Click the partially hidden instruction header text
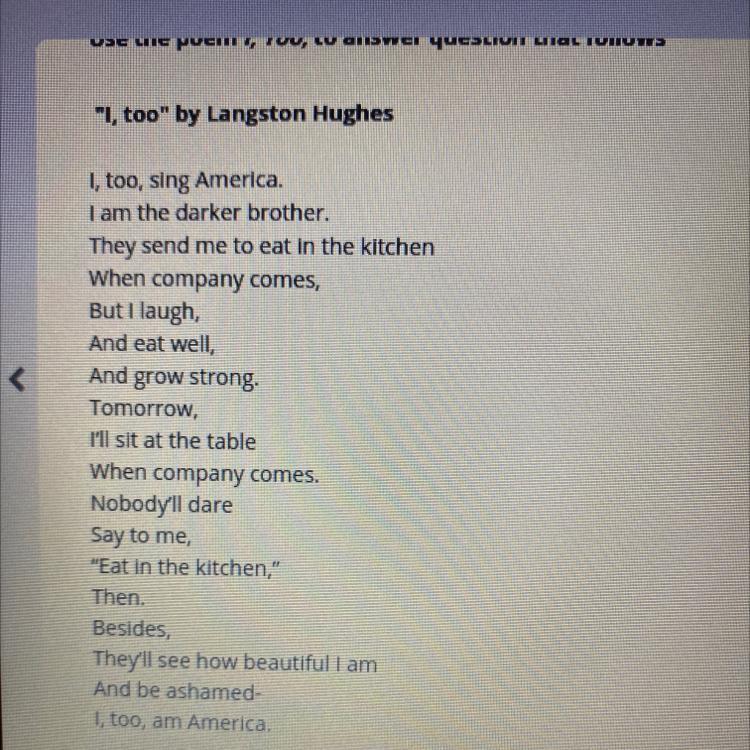The width and height of the screenshot is (750, 750). 377,42
